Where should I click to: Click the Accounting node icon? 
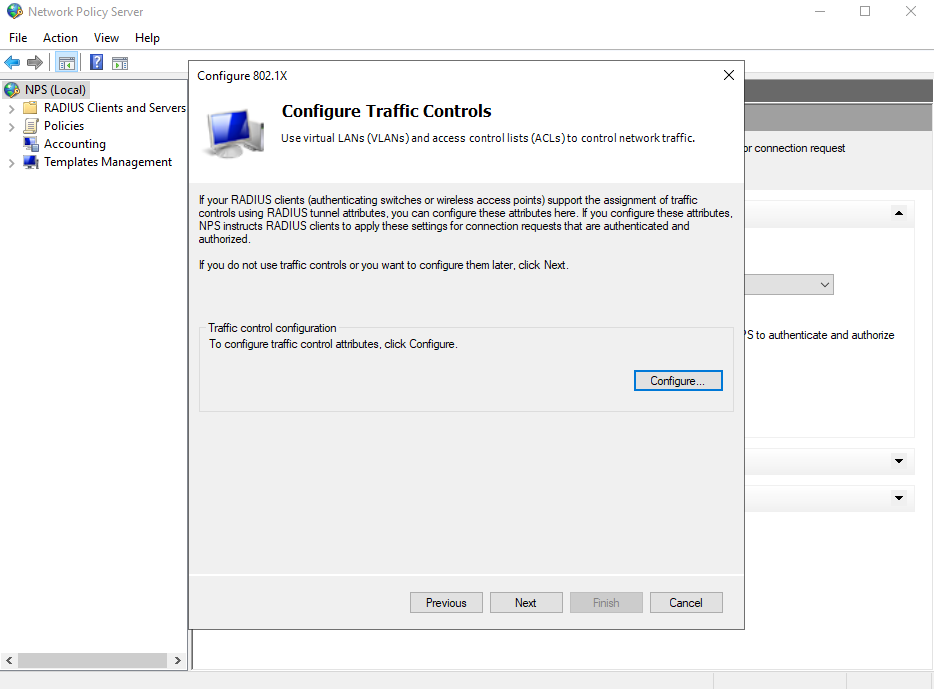(x=31, y=144)
